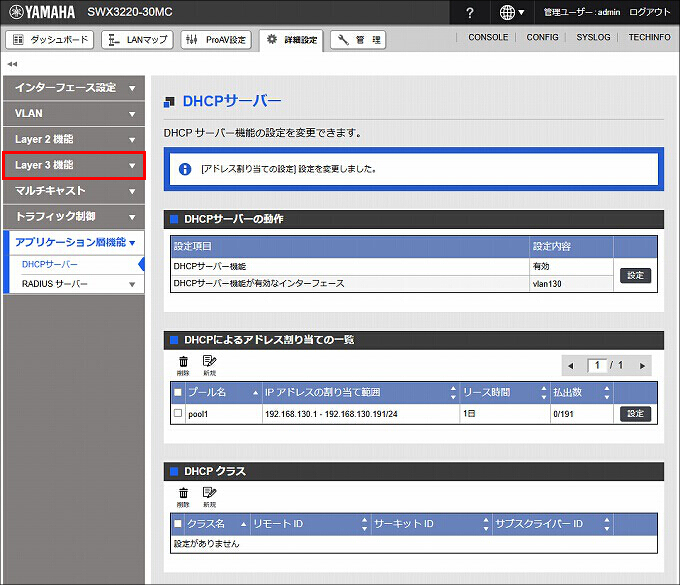Collapse sidebar with double-arrow icon
Image resolution: width=680 pixels, height=585 pixels.
click(12, 64)
